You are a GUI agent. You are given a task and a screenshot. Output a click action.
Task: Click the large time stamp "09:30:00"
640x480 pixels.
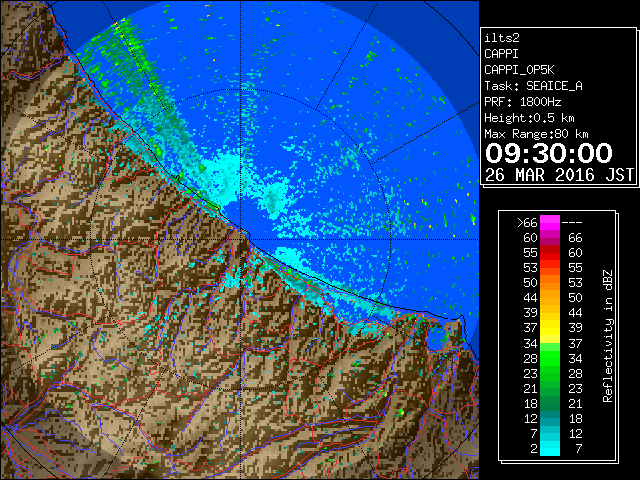[549, 153]
